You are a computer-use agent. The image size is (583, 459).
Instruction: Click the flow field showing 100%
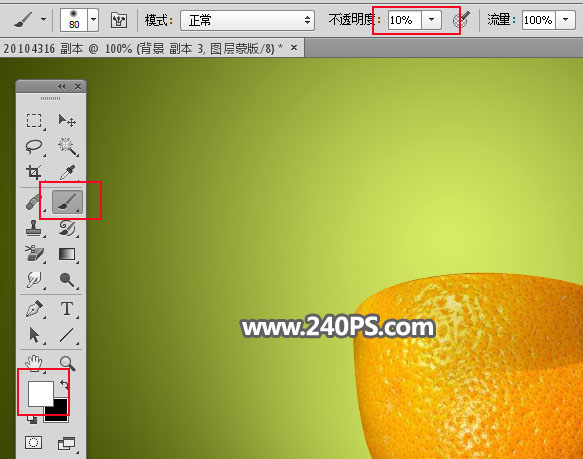538,20
